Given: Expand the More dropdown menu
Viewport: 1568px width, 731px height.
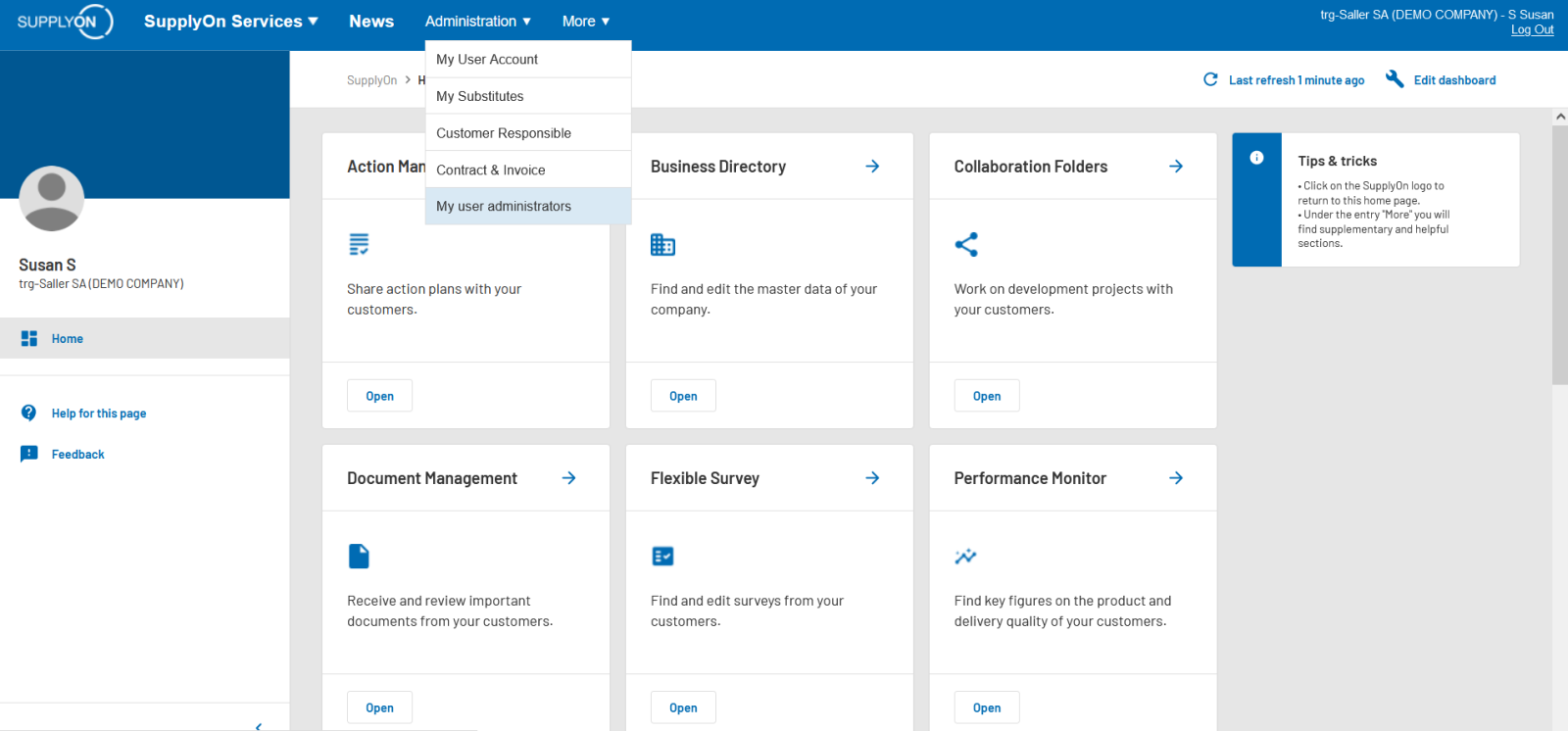Looking at the screenshot, I should pyautogui.click(x=586, y=22).
